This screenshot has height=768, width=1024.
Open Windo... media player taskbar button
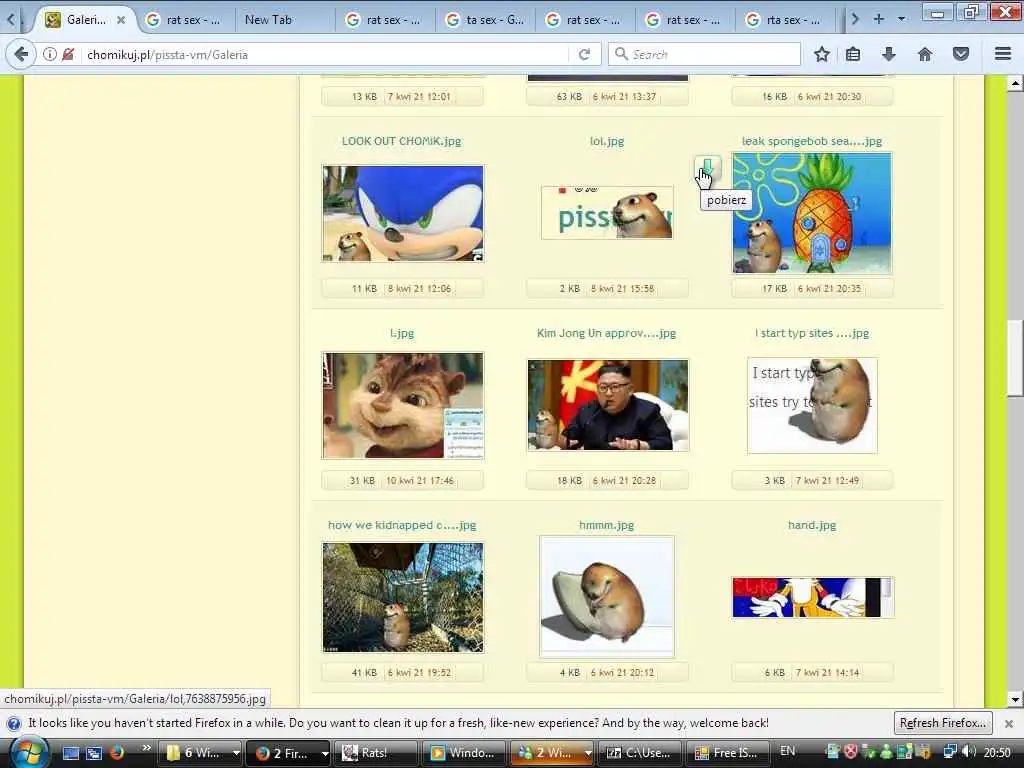tap(464, 753)
